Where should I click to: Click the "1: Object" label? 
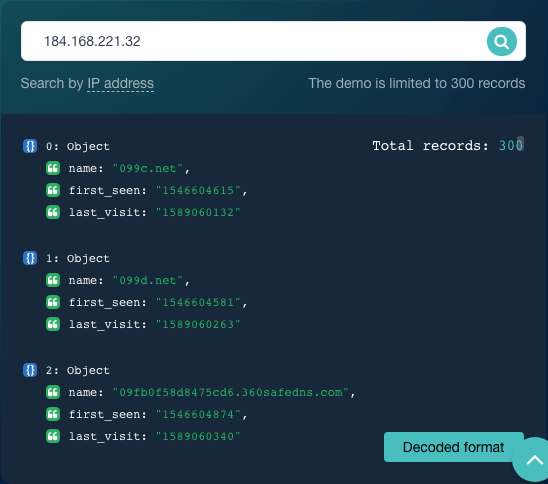78,259
